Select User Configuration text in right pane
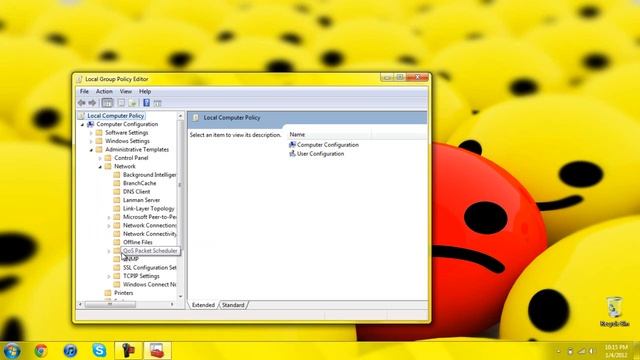The image size is (640, 360). click(320, 154)
